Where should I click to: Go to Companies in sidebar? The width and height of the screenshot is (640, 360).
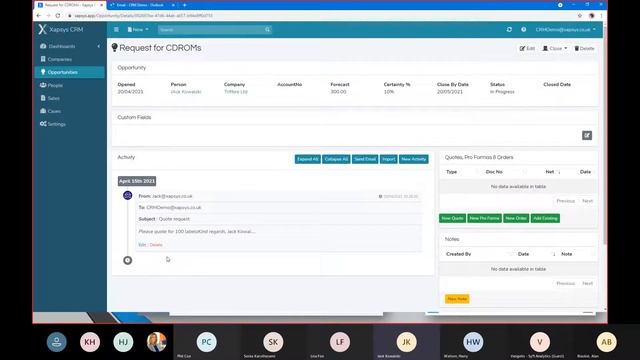point(59,59)
